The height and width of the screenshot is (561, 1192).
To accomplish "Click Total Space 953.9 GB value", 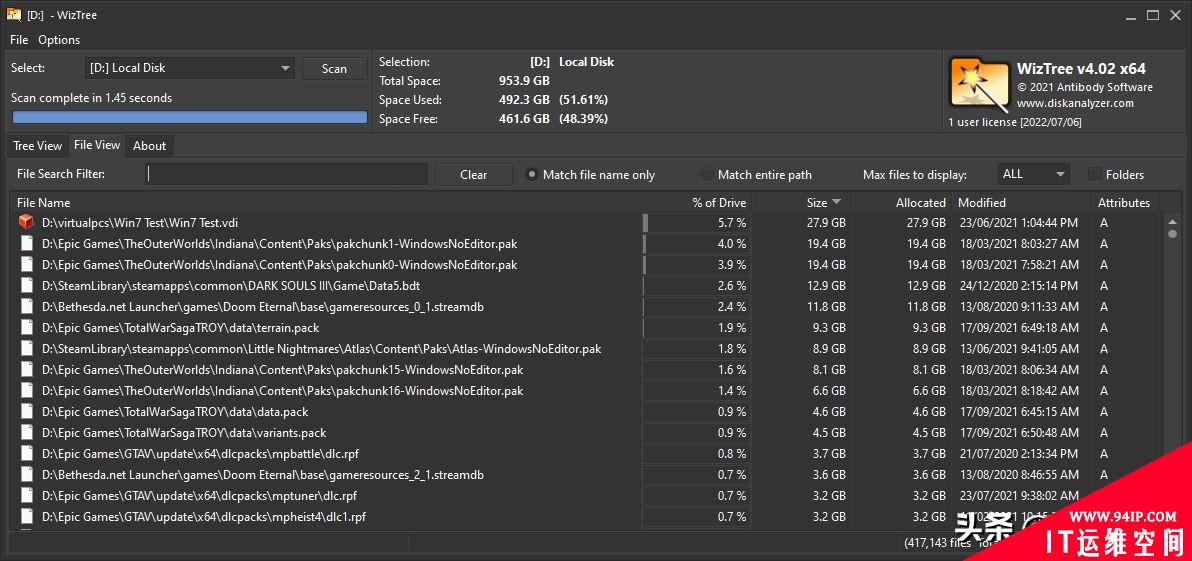I will coord(524,81).
